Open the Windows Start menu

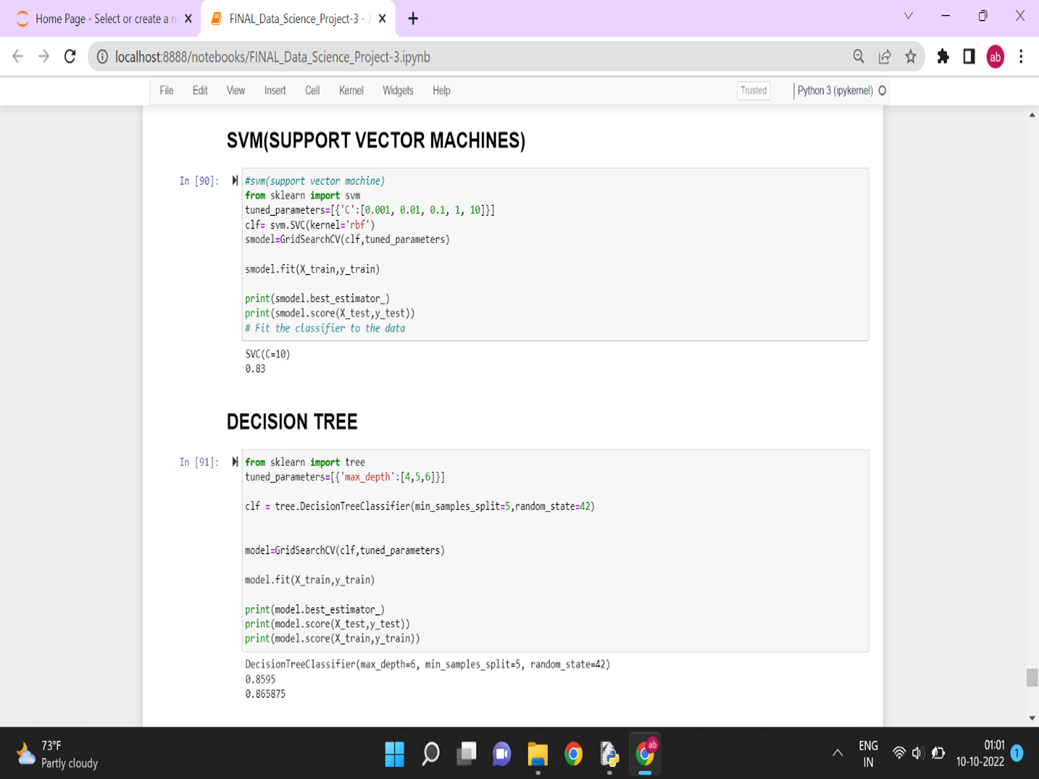[x=394, y=754]
